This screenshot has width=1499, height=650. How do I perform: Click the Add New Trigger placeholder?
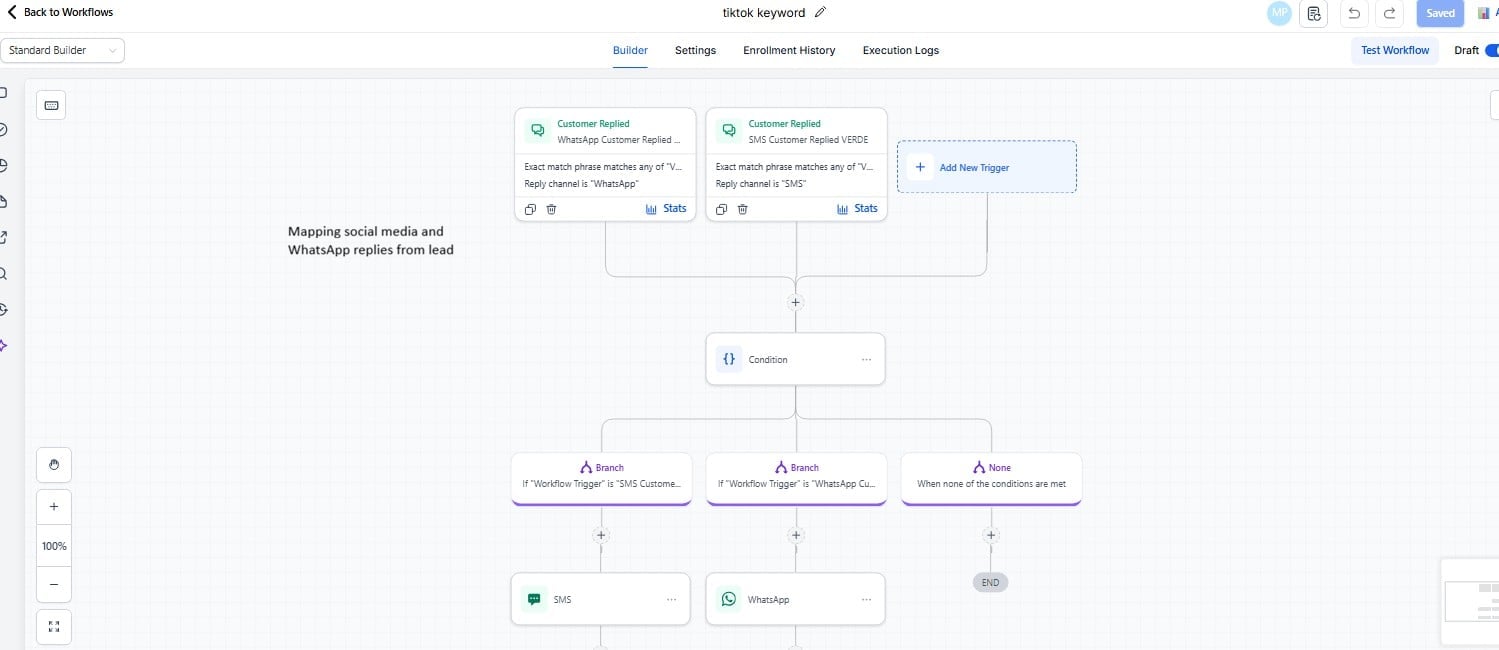(x=986, y=167)
